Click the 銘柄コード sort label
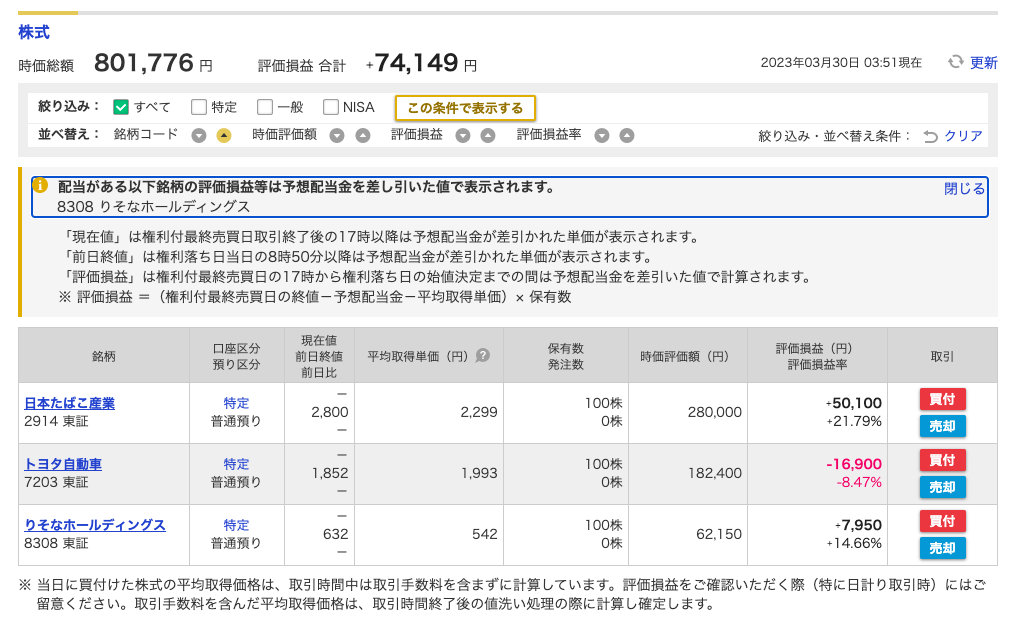Screen dimensions: 1015x622 pos(146,135)
